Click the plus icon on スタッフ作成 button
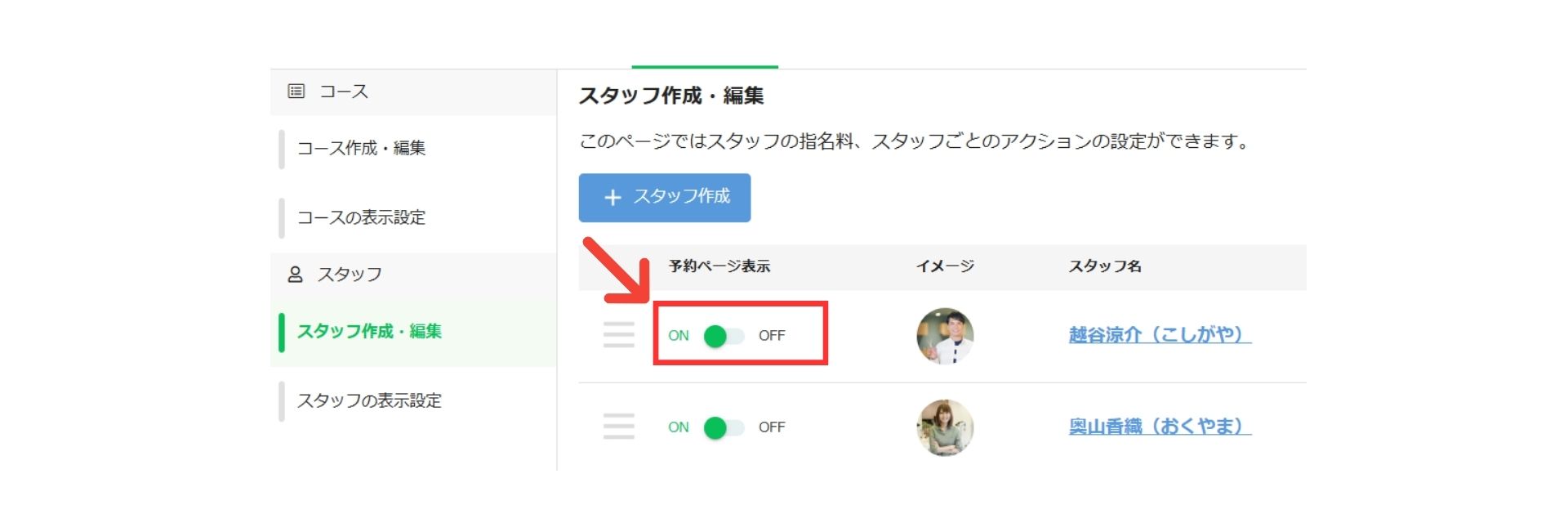The height and width of the screenshot is (523, 1568). click(x=612, y=198)
